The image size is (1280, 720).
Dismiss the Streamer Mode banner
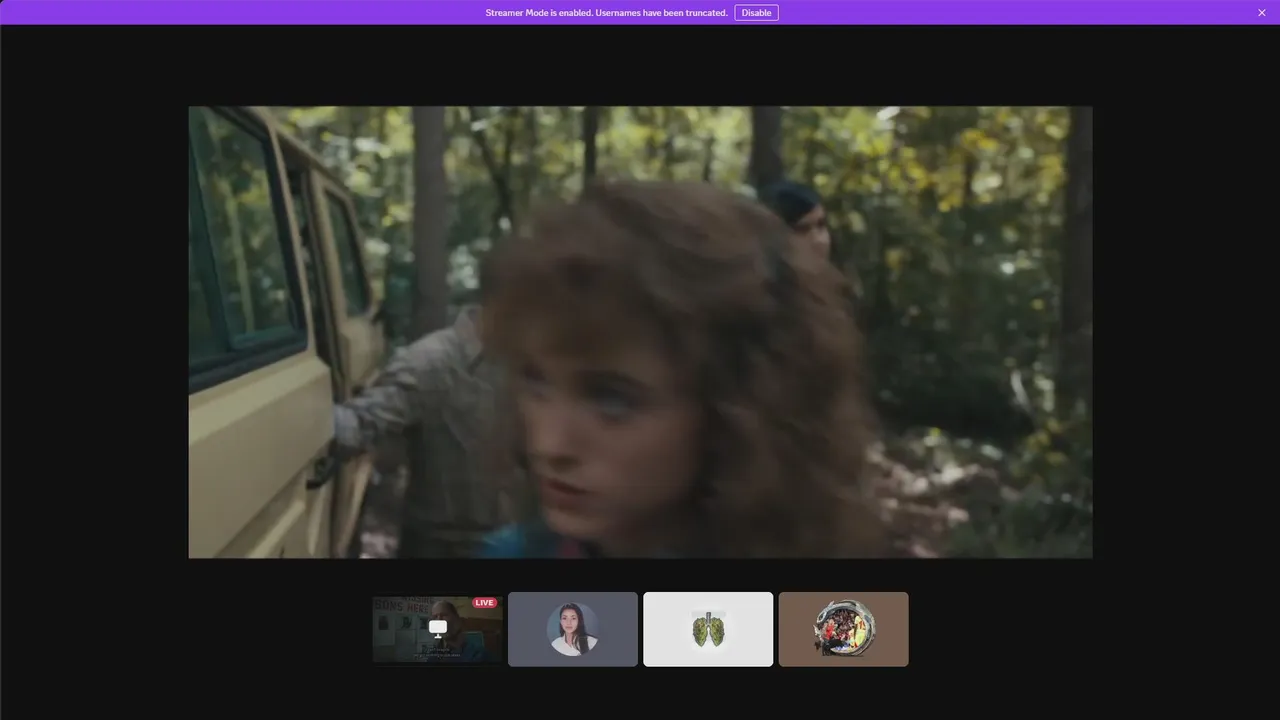[x=1262, y=13]
